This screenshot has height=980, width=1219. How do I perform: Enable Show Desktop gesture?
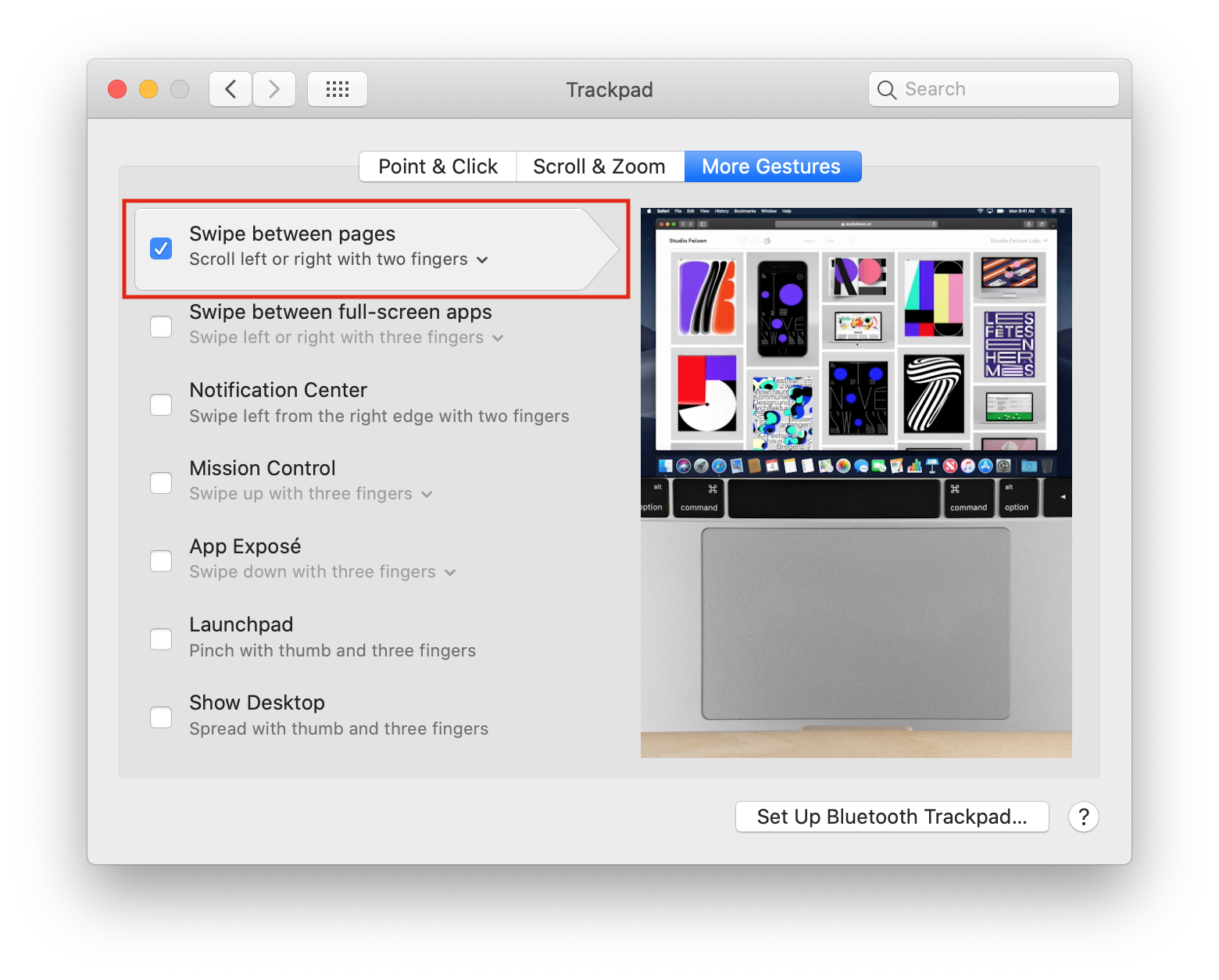point(161,717)
